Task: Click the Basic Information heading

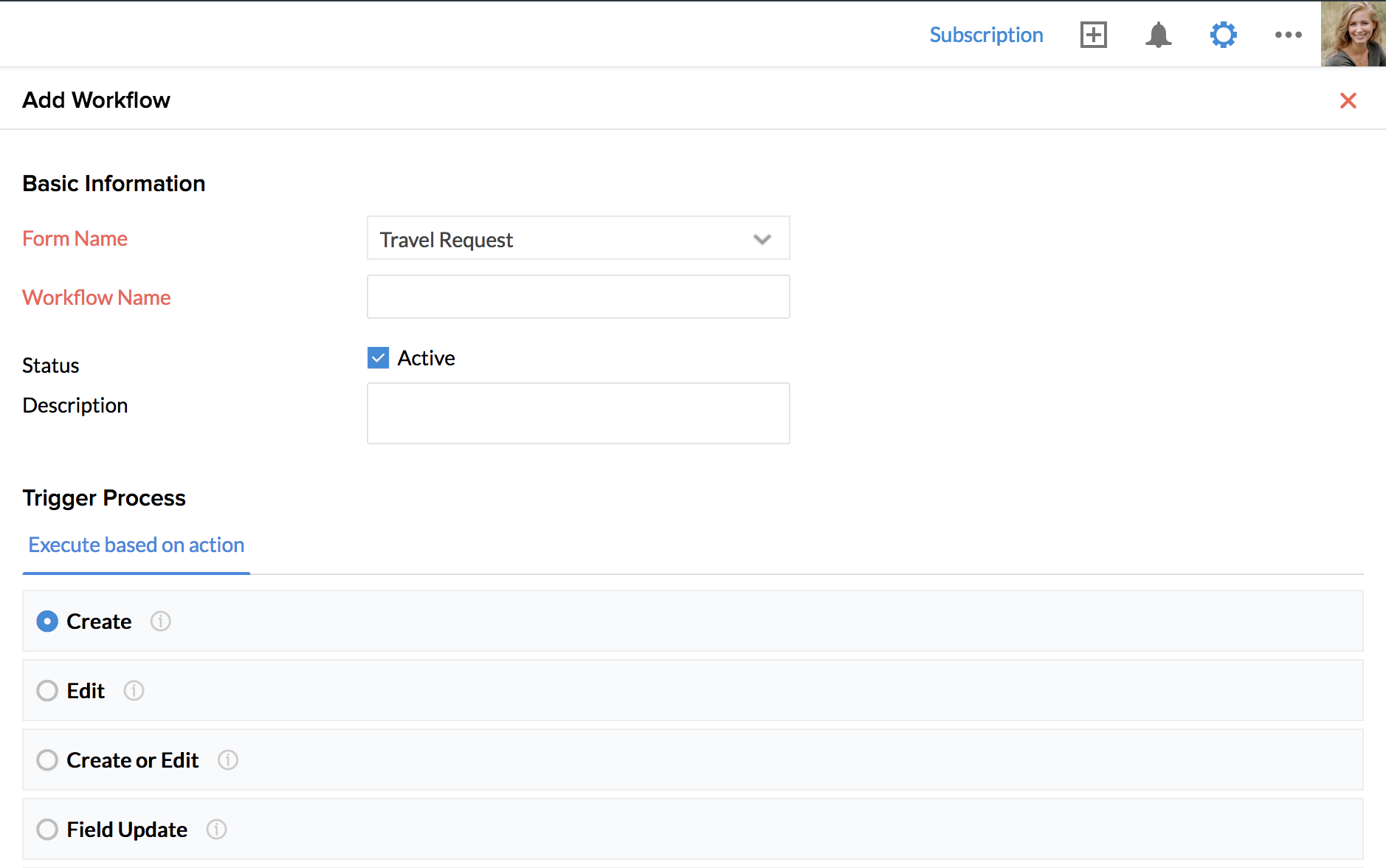Action: [114, 183]
